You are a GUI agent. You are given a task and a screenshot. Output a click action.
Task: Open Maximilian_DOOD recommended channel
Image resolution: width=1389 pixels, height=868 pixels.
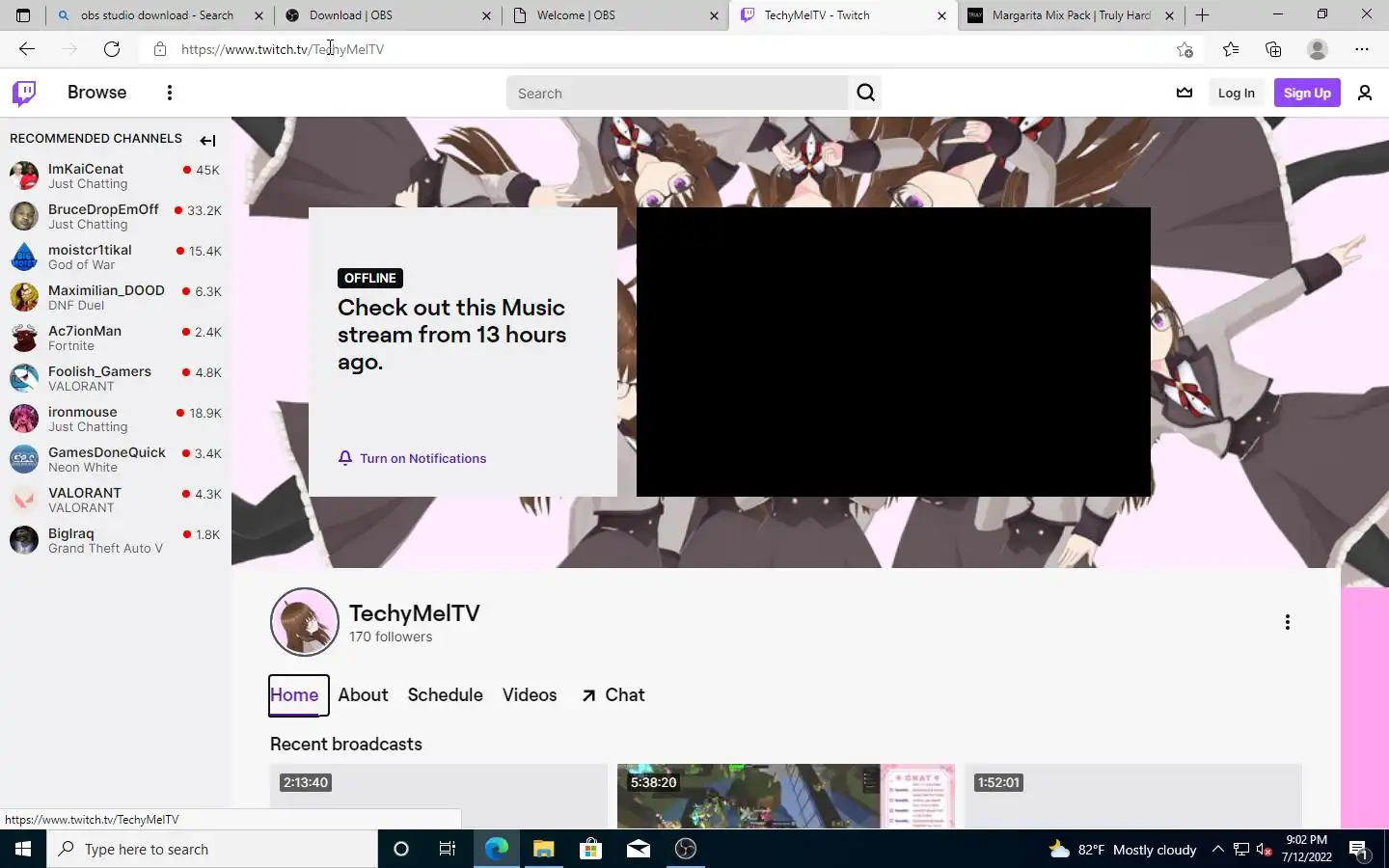click(x=116, y=297)
